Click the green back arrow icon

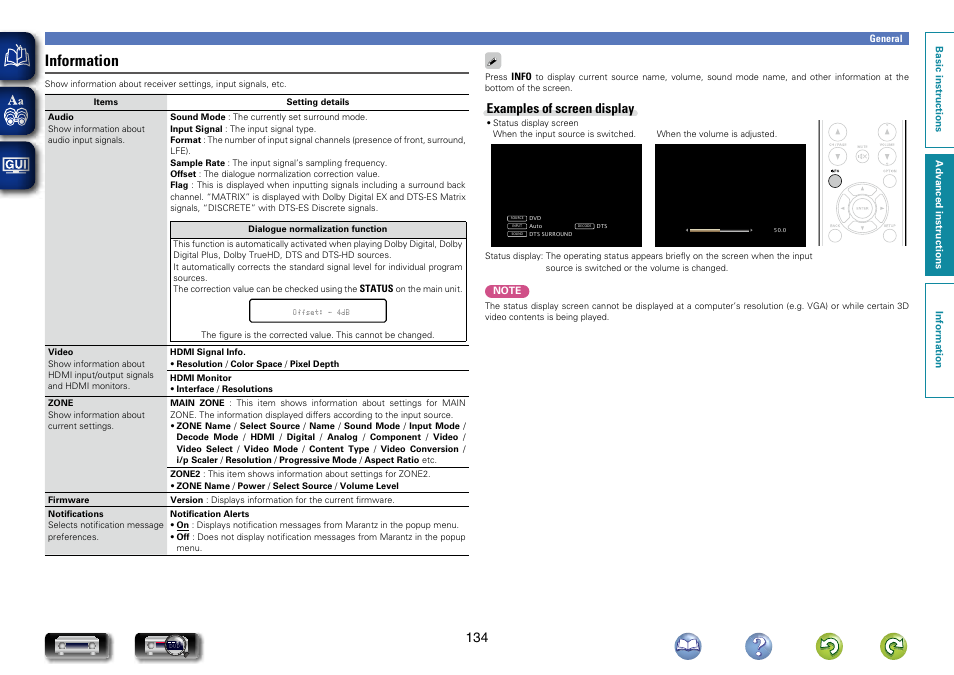tap(829, 646)
